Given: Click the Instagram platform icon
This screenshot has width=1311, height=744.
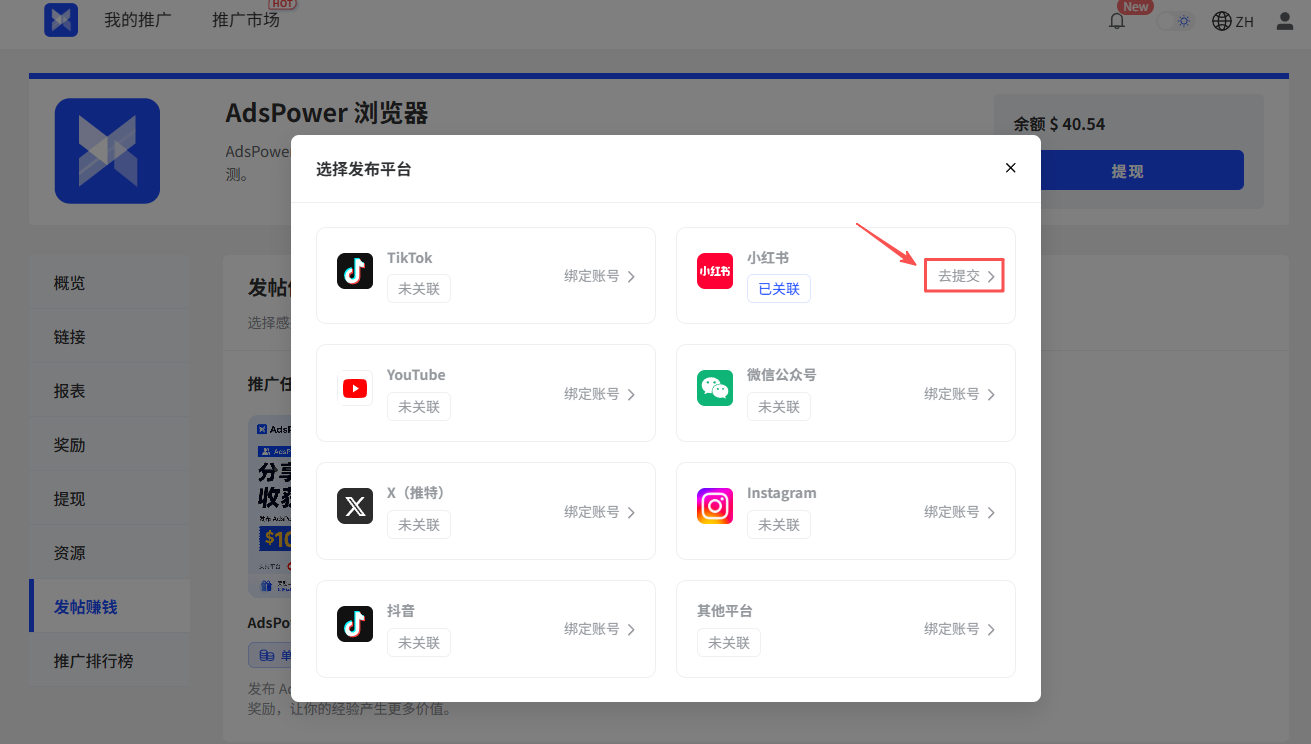Looking at the screenshot, I should (715, 506).
